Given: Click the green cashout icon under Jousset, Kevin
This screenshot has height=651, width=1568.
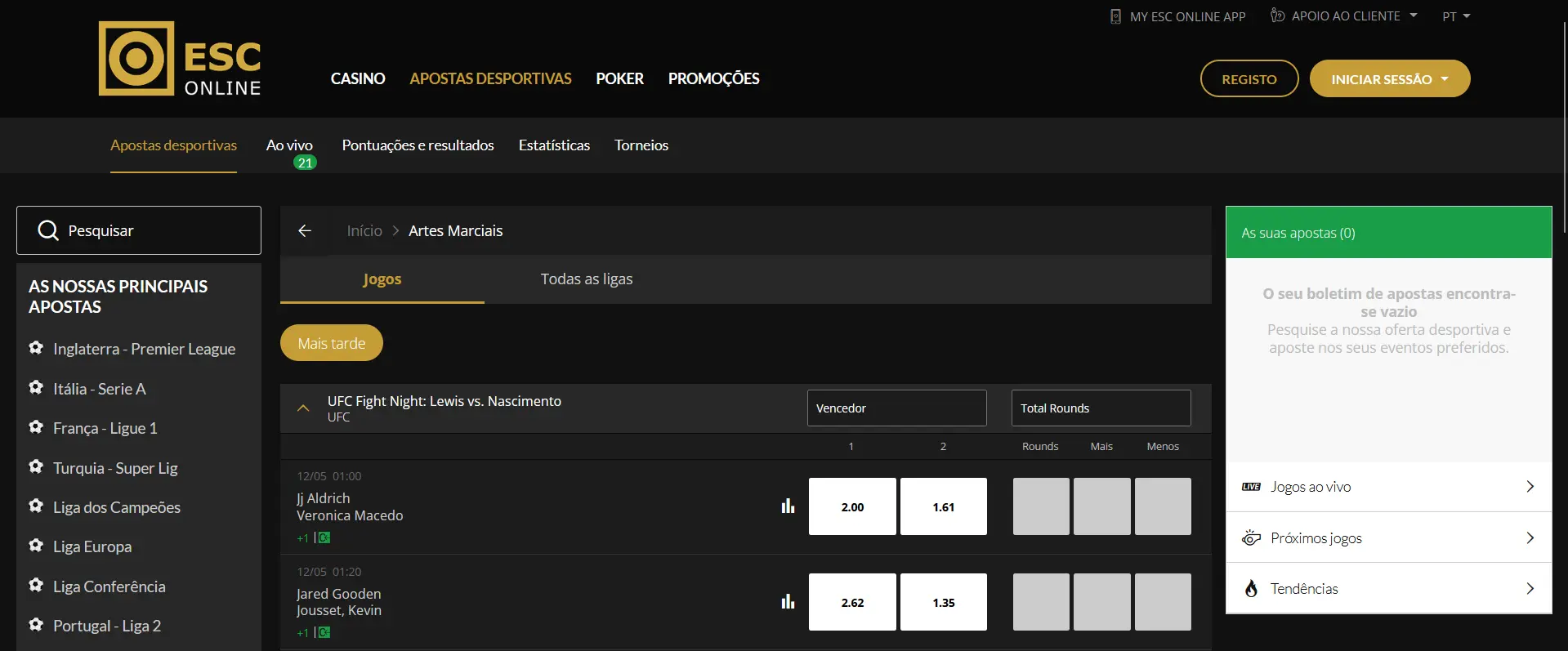Looking at the screenshot, I should pyautogui.click(x=324, y=632).
